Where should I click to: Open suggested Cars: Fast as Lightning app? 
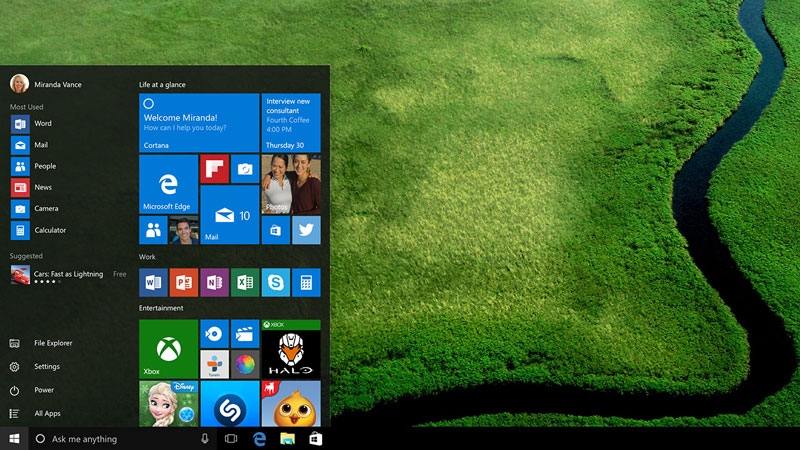pos(68,275)
